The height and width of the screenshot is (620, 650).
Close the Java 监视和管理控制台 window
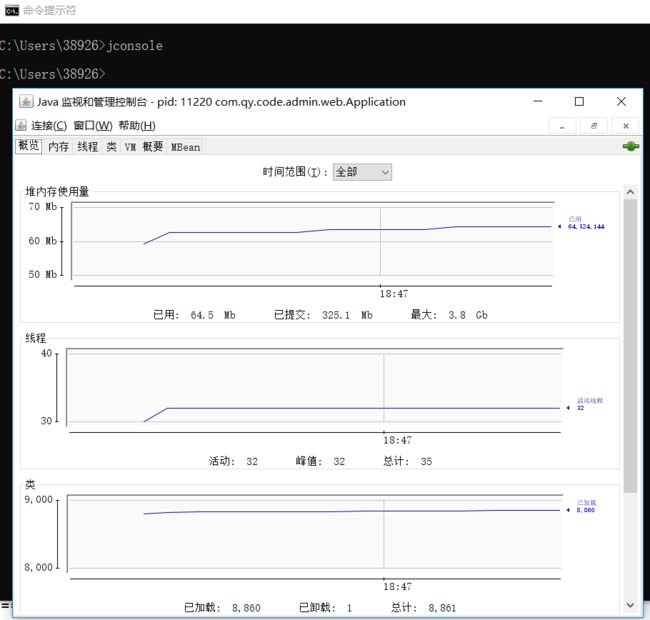(621, 102)
